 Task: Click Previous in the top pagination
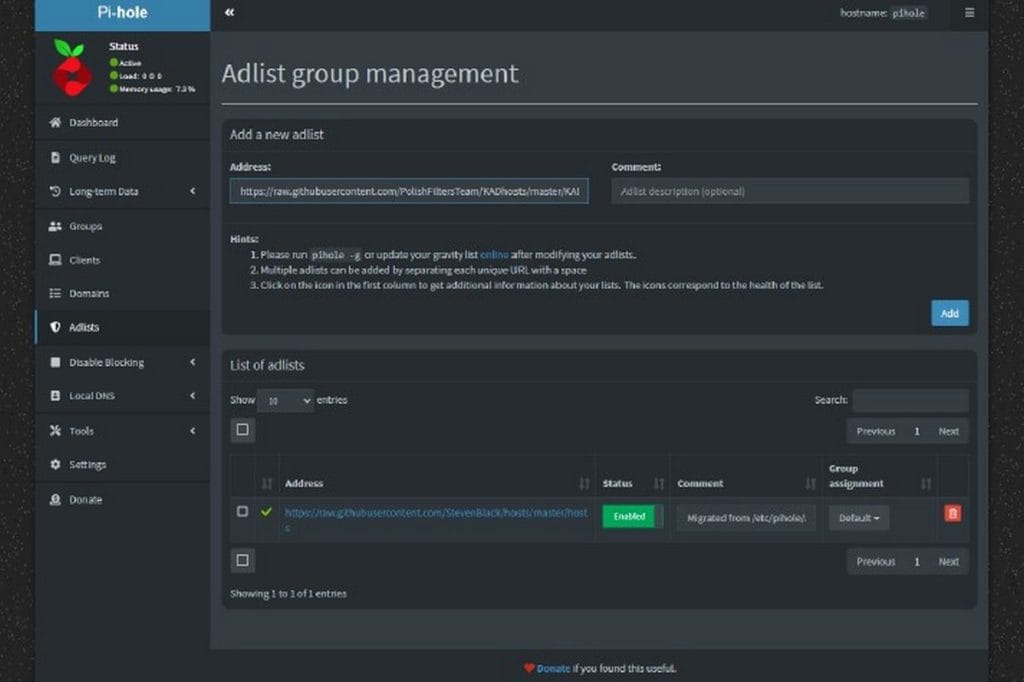(876, 431)
